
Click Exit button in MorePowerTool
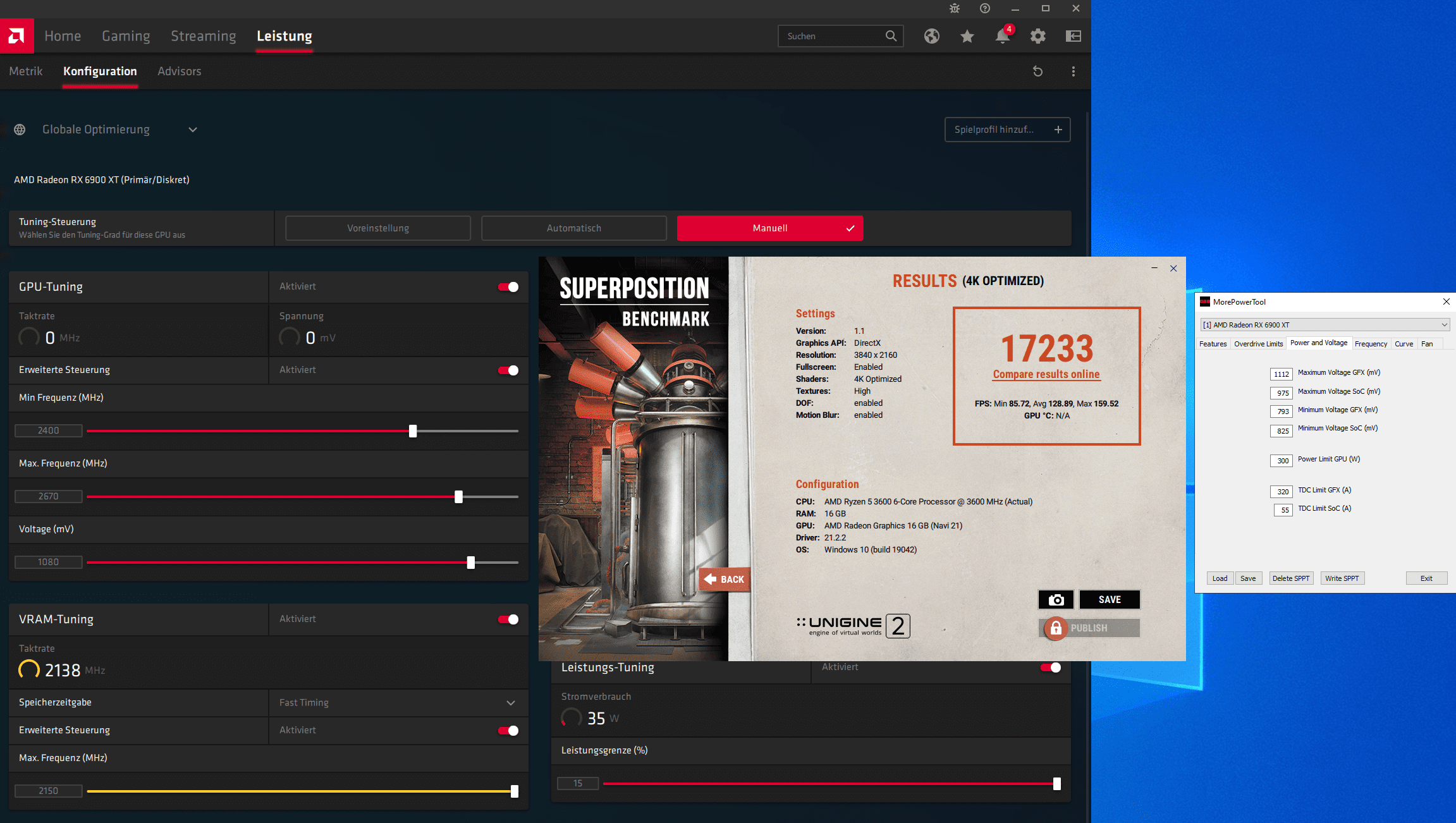1426,578
